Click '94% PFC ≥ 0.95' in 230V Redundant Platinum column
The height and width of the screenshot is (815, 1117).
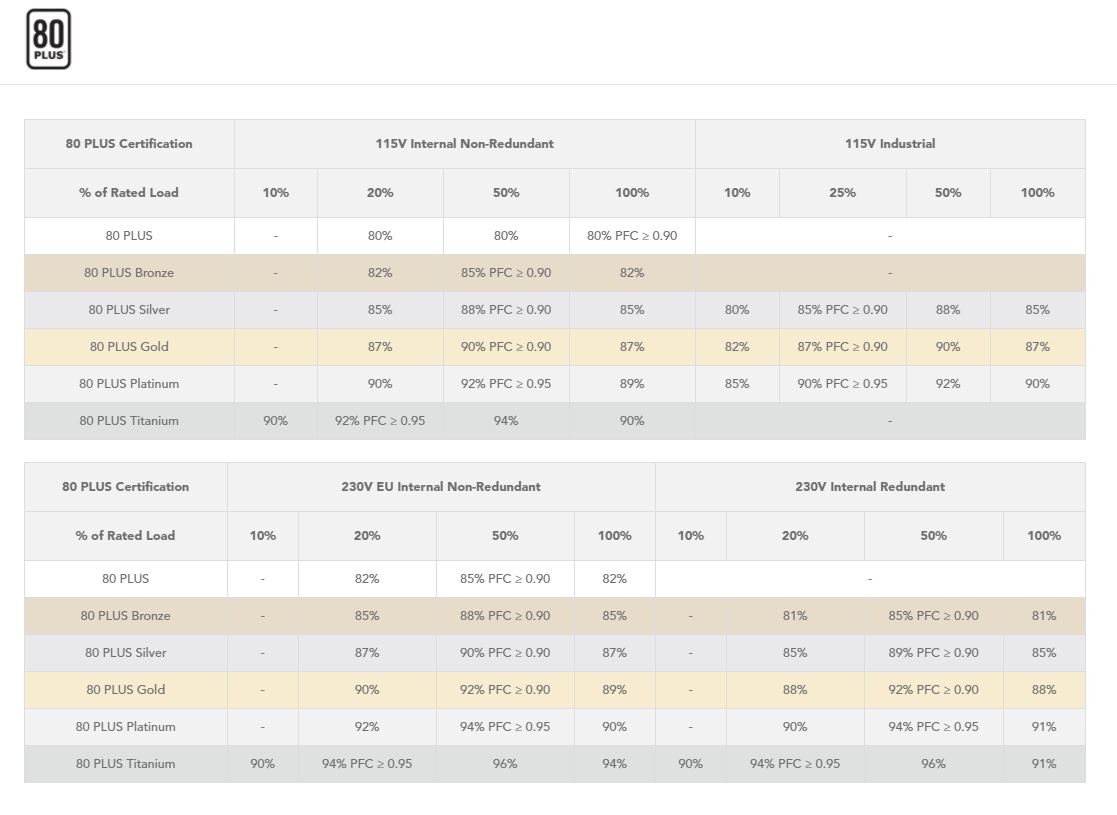(x=933, y=727)
